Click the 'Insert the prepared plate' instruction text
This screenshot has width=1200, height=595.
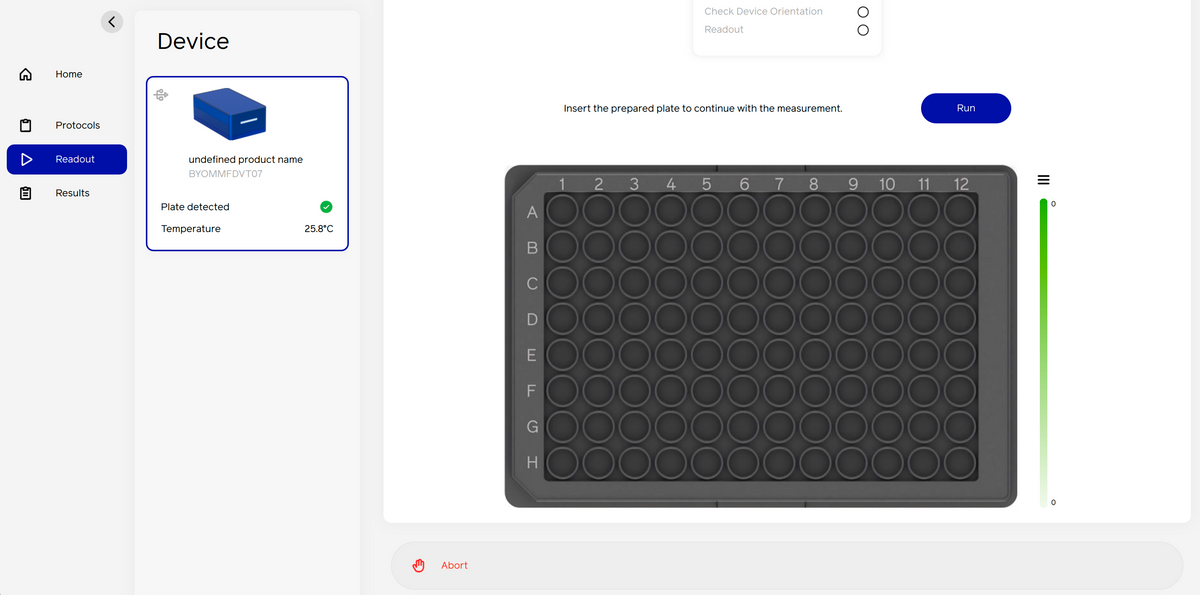[x=703, y=108]
